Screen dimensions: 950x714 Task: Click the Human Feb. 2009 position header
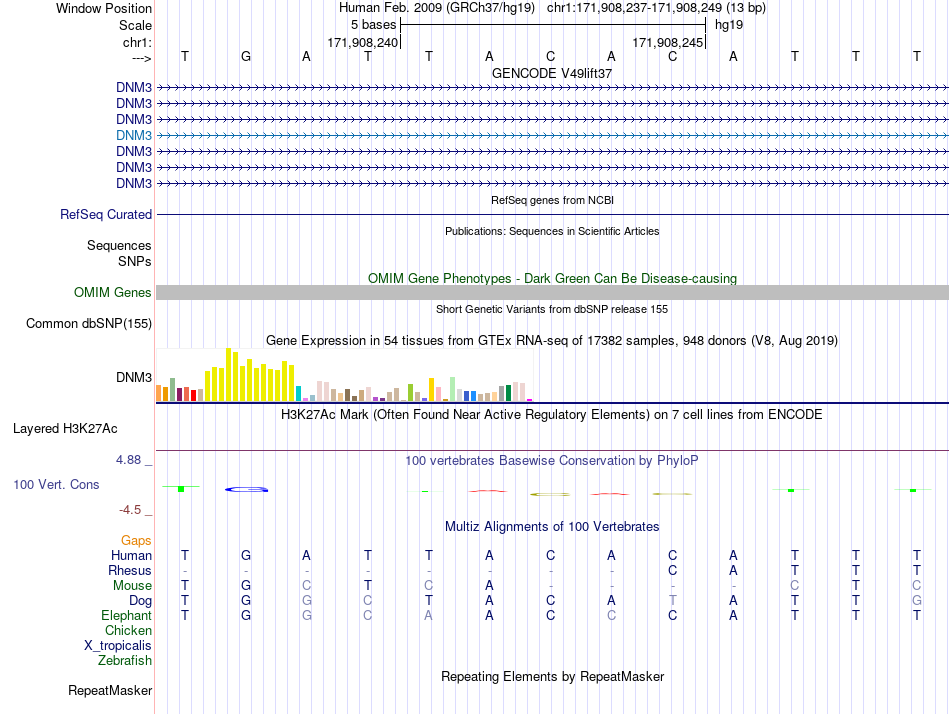tap(552, 8)
